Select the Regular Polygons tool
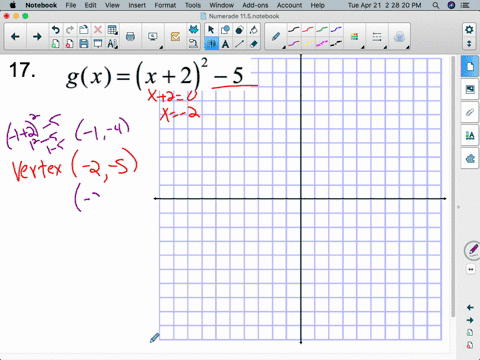 [239, 30]
